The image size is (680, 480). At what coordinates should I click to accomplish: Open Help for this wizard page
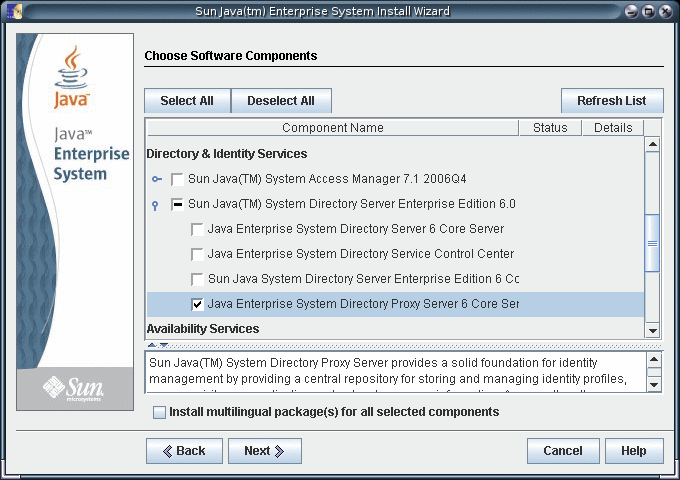click(x=634, y=451)
